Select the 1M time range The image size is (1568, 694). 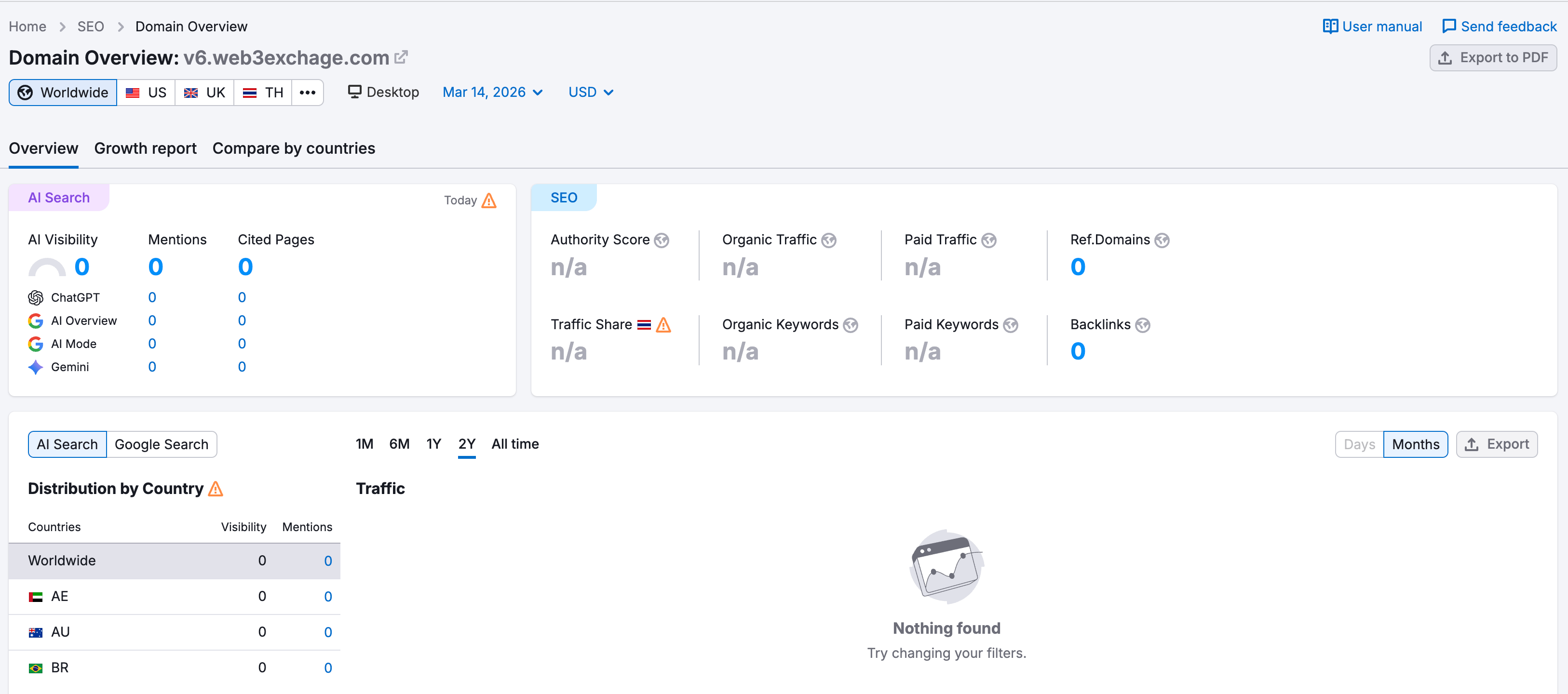(x=364, y=444)
